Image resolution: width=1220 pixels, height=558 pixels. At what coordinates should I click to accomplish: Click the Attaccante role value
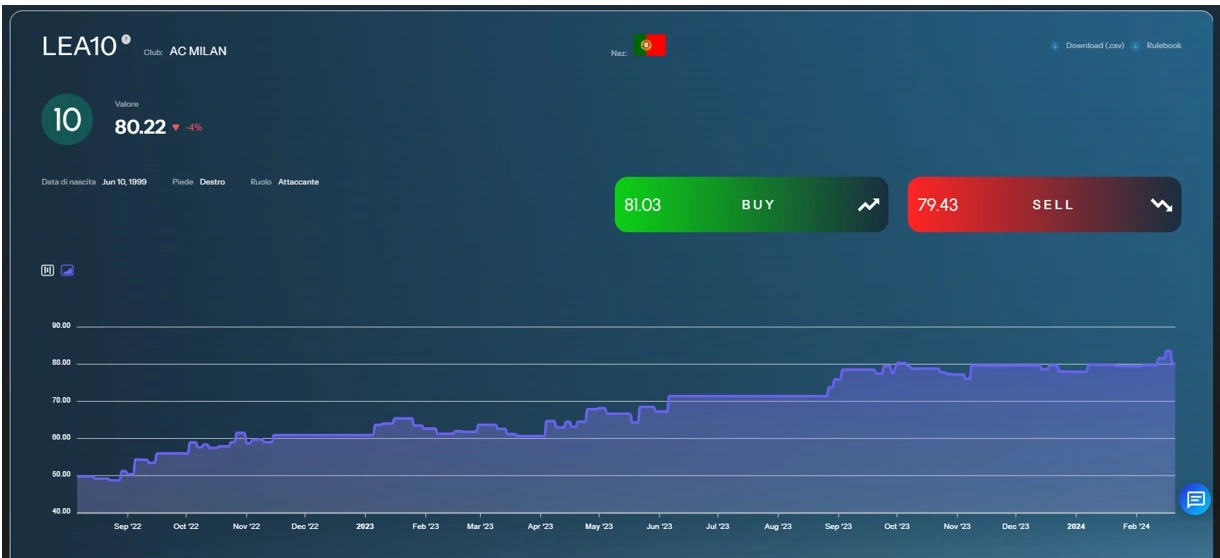pyautogui.click(x=299, y=182)
